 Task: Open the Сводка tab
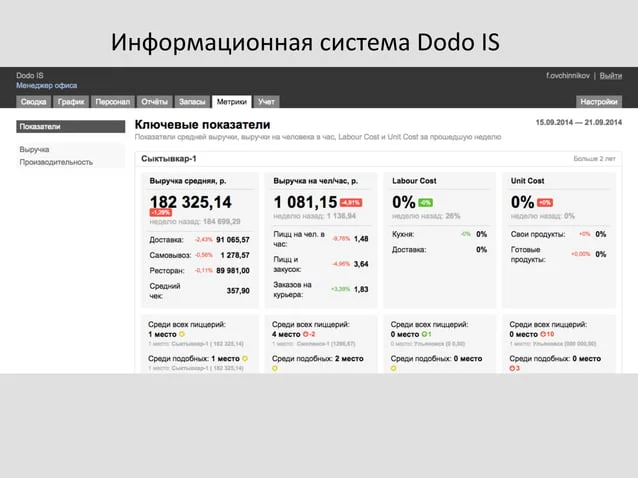coord(33,102)
